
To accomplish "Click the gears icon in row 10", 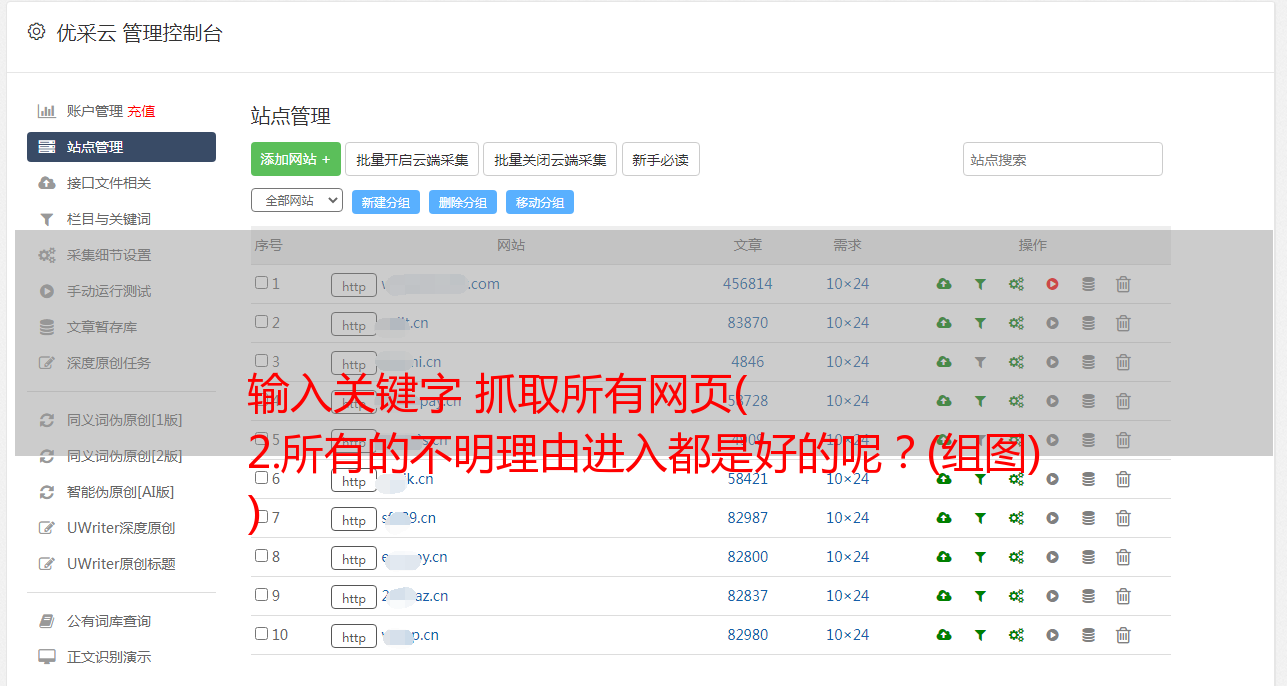I will coord(1016,635).
